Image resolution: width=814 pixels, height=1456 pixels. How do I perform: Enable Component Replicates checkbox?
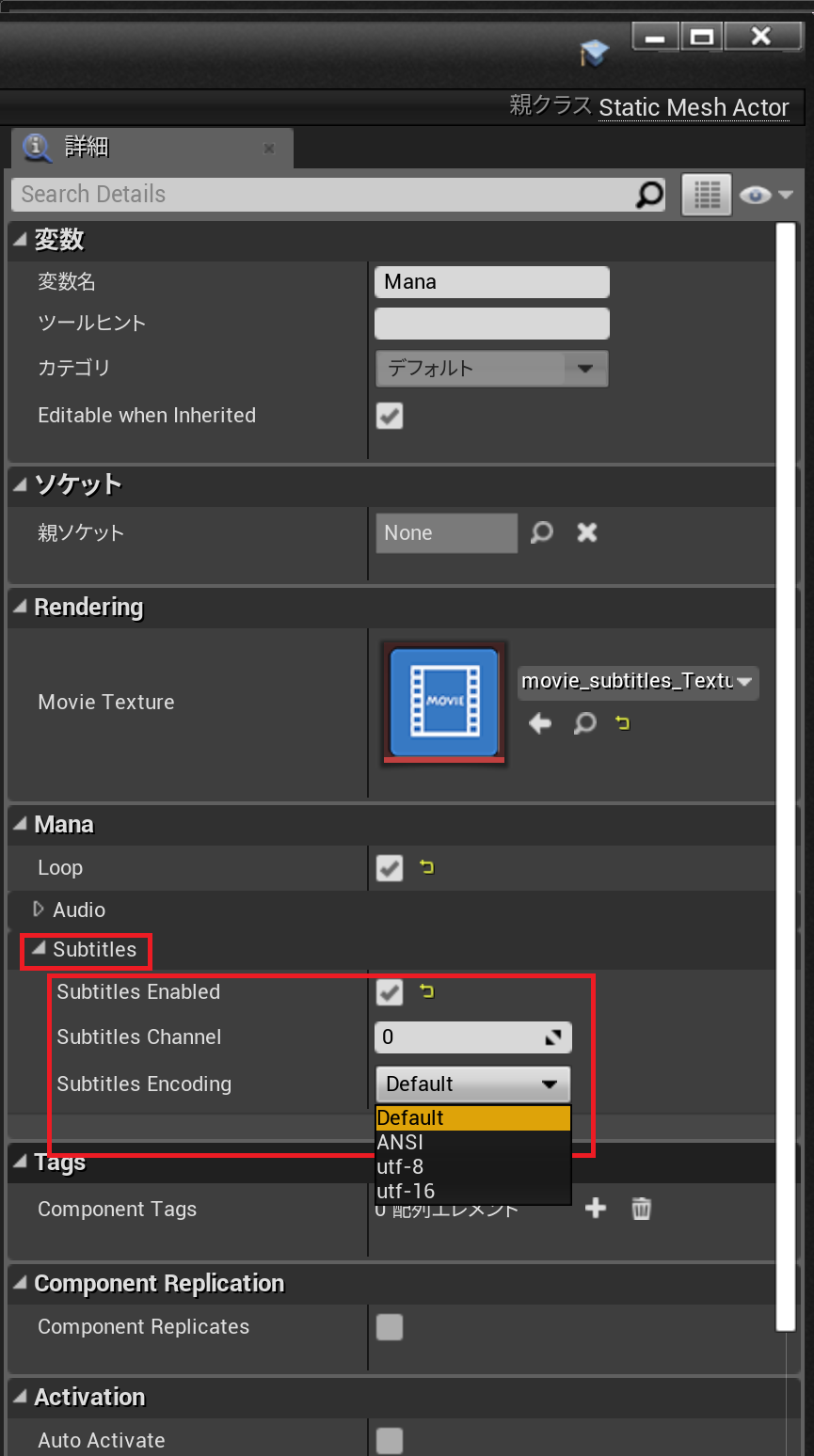click(x=390, y=1326)
